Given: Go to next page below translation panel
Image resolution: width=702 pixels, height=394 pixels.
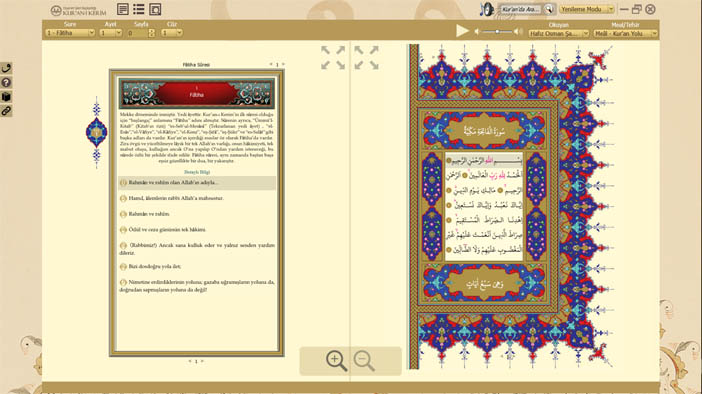Looking at the screenshot, I should [202, 361].
